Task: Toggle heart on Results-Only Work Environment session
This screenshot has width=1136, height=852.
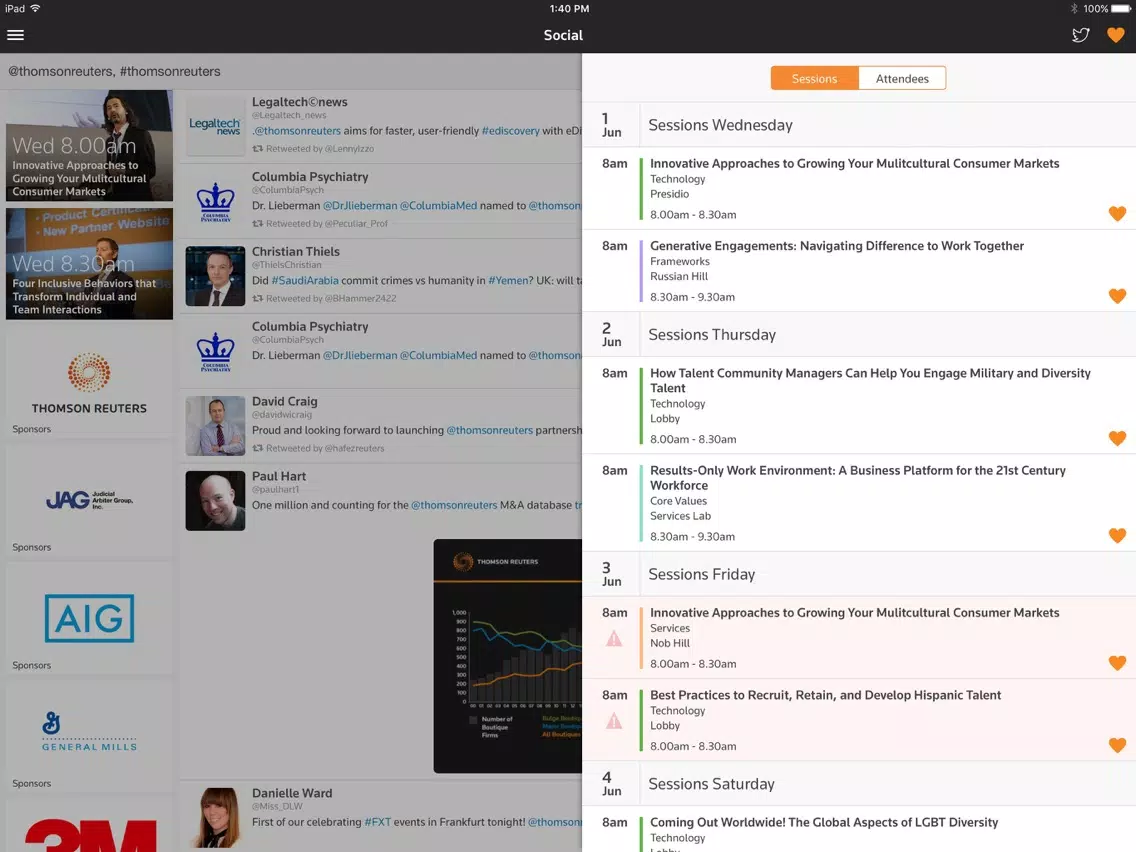Action: pos(1117,535)
